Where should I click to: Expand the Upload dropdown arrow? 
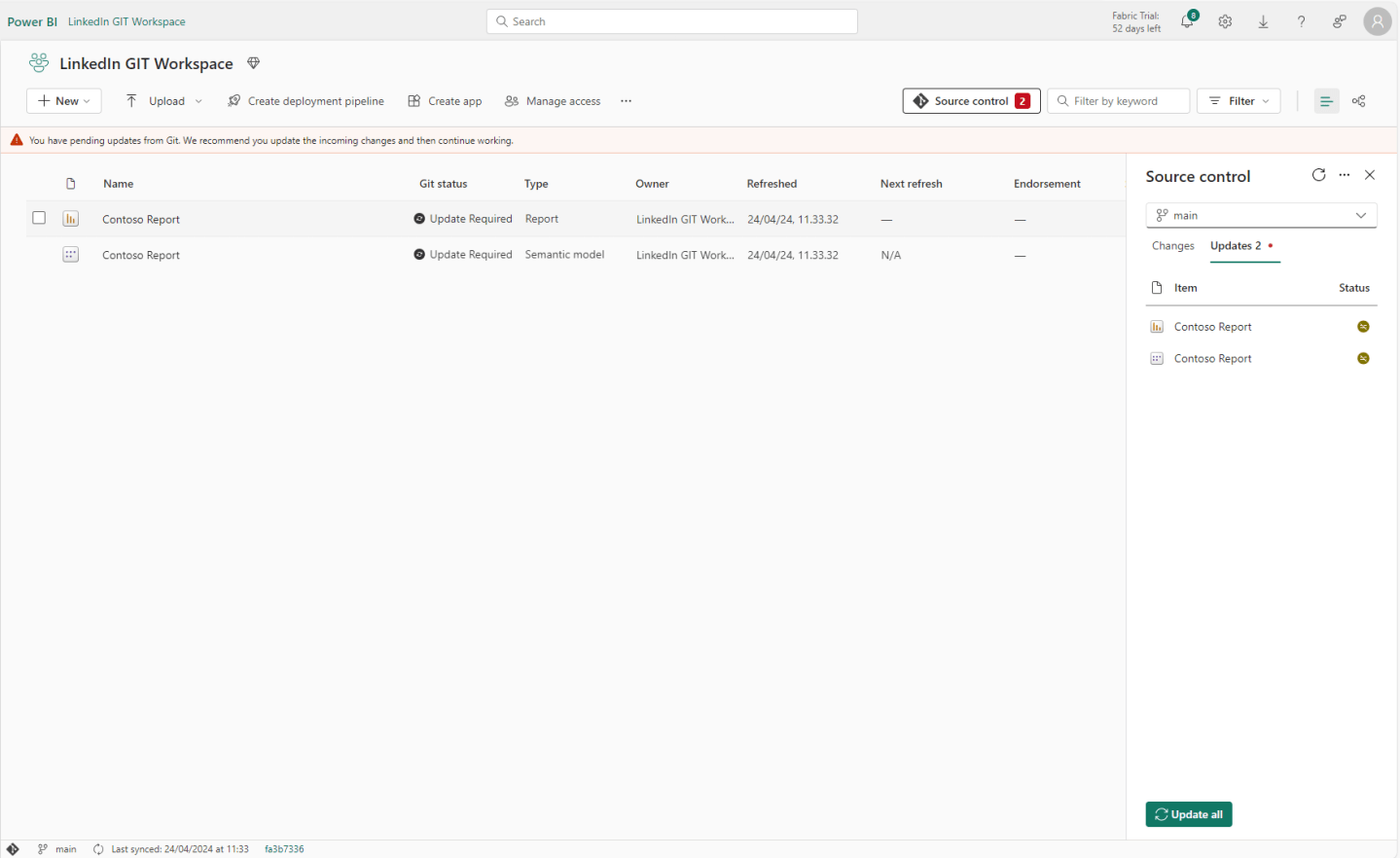pos(198,100)
